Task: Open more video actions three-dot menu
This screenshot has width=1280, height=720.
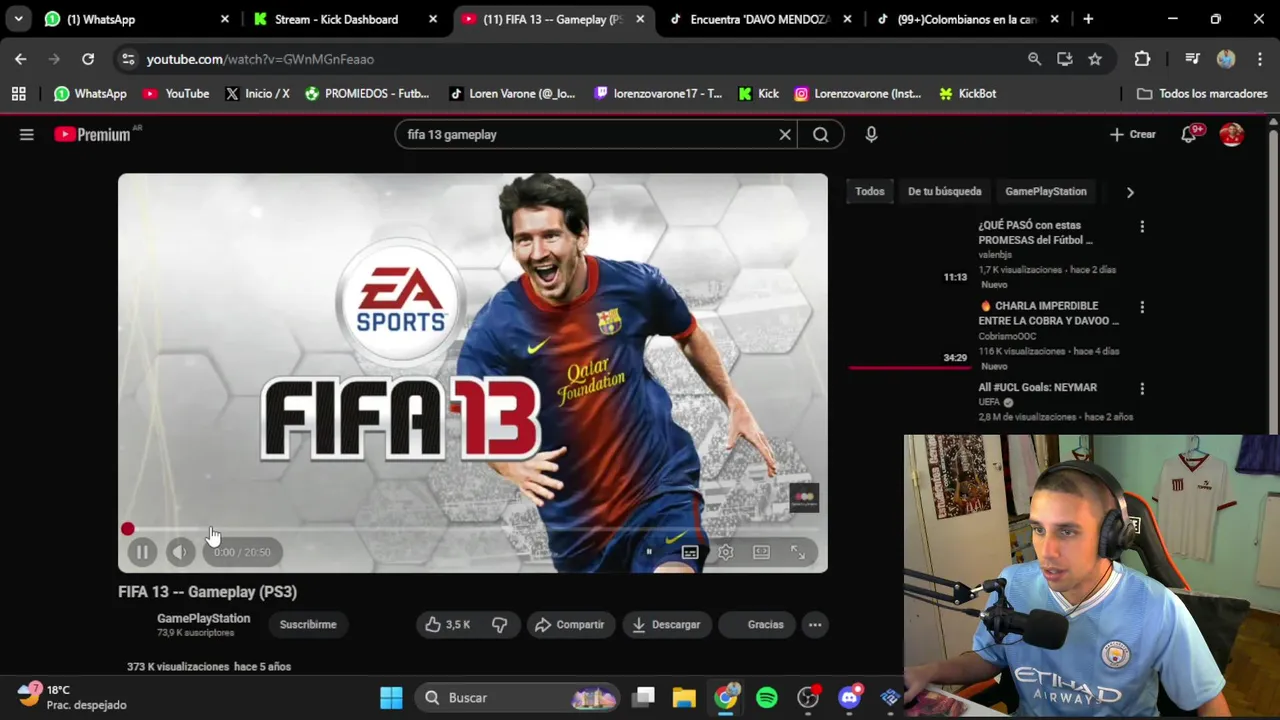Action: point(815,624)
